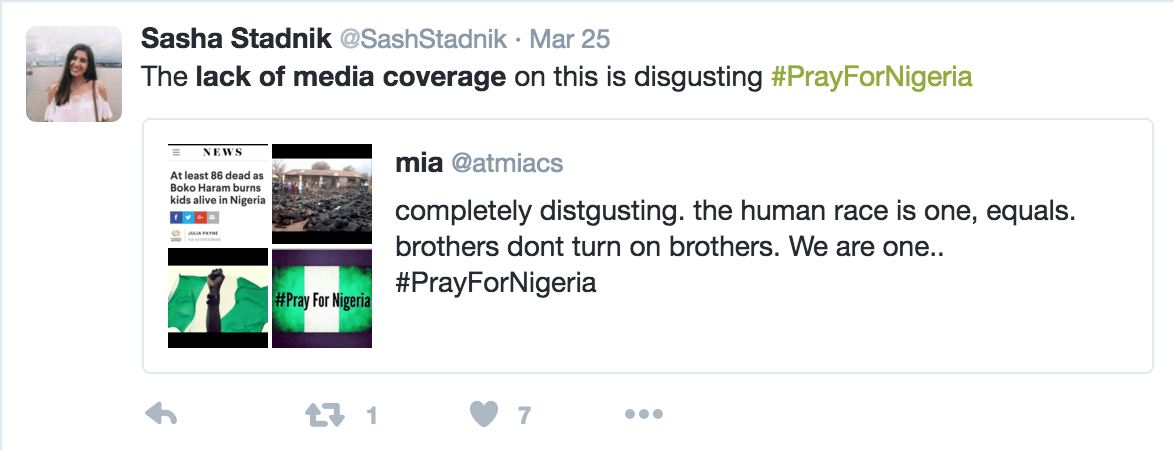The width and height of the screenshot is (1174, 450).
Task: Click the Mar 25 timestamp
Action: pyautogui.click(x=570, y=39)
